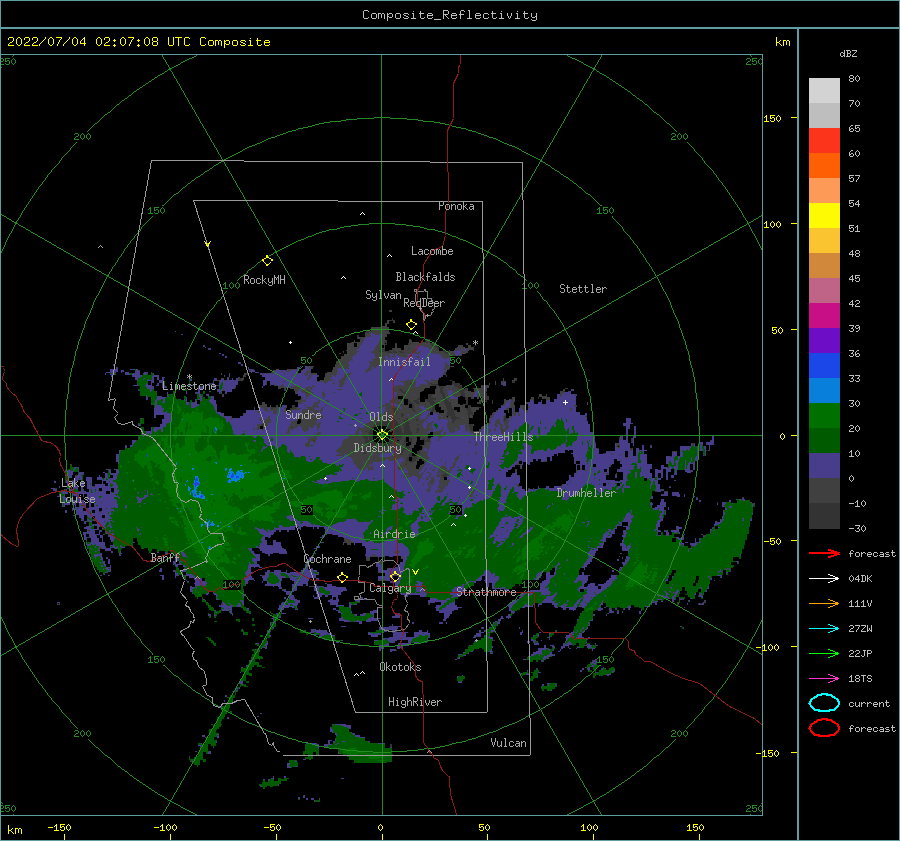Viewport: 900px width, 841px height.
Task: Select the yellow 51-54 dBZ swatch
Action: tap(824, 216)
